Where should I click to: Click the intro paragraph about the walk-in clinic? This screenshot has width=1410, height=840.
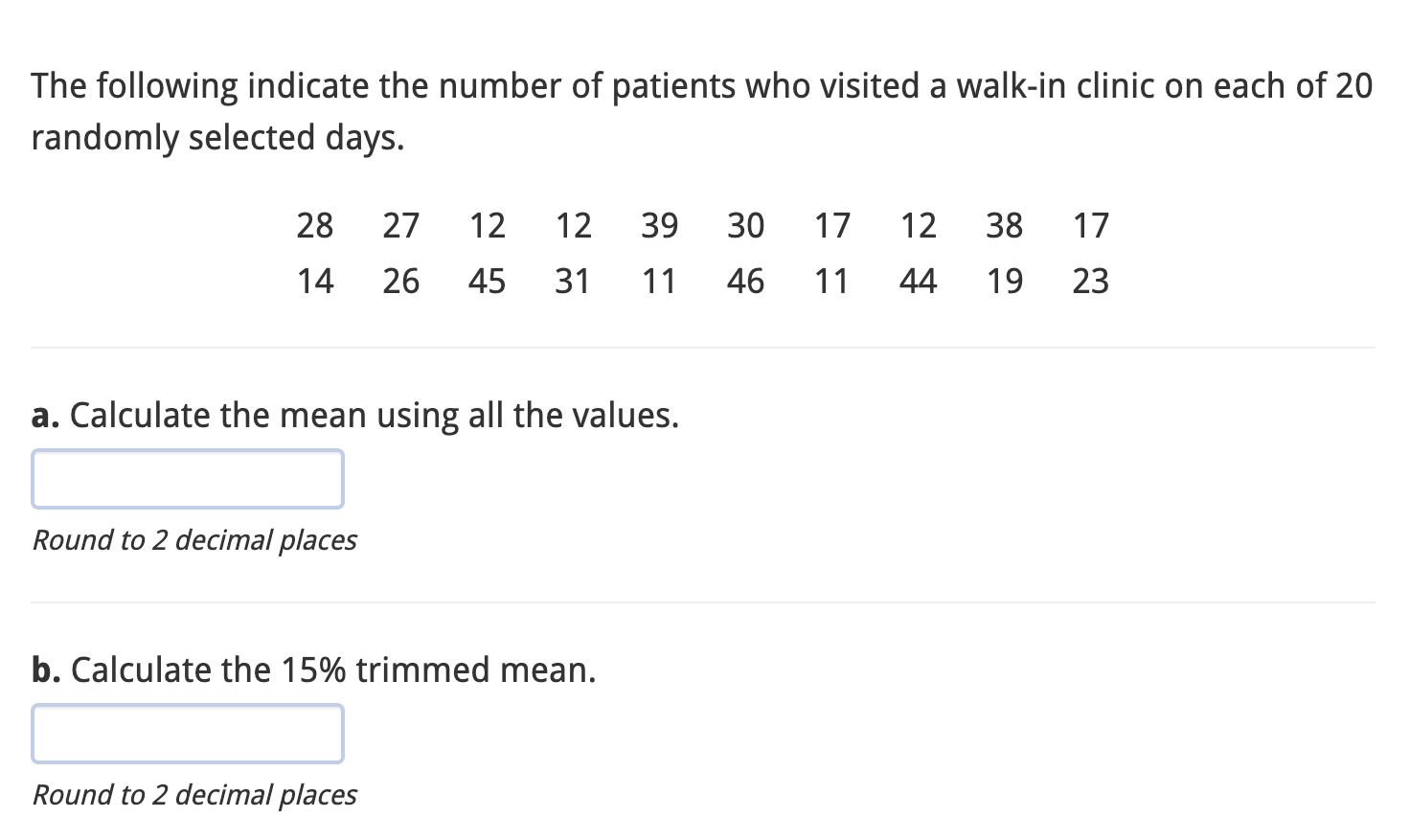pos(702,112)
